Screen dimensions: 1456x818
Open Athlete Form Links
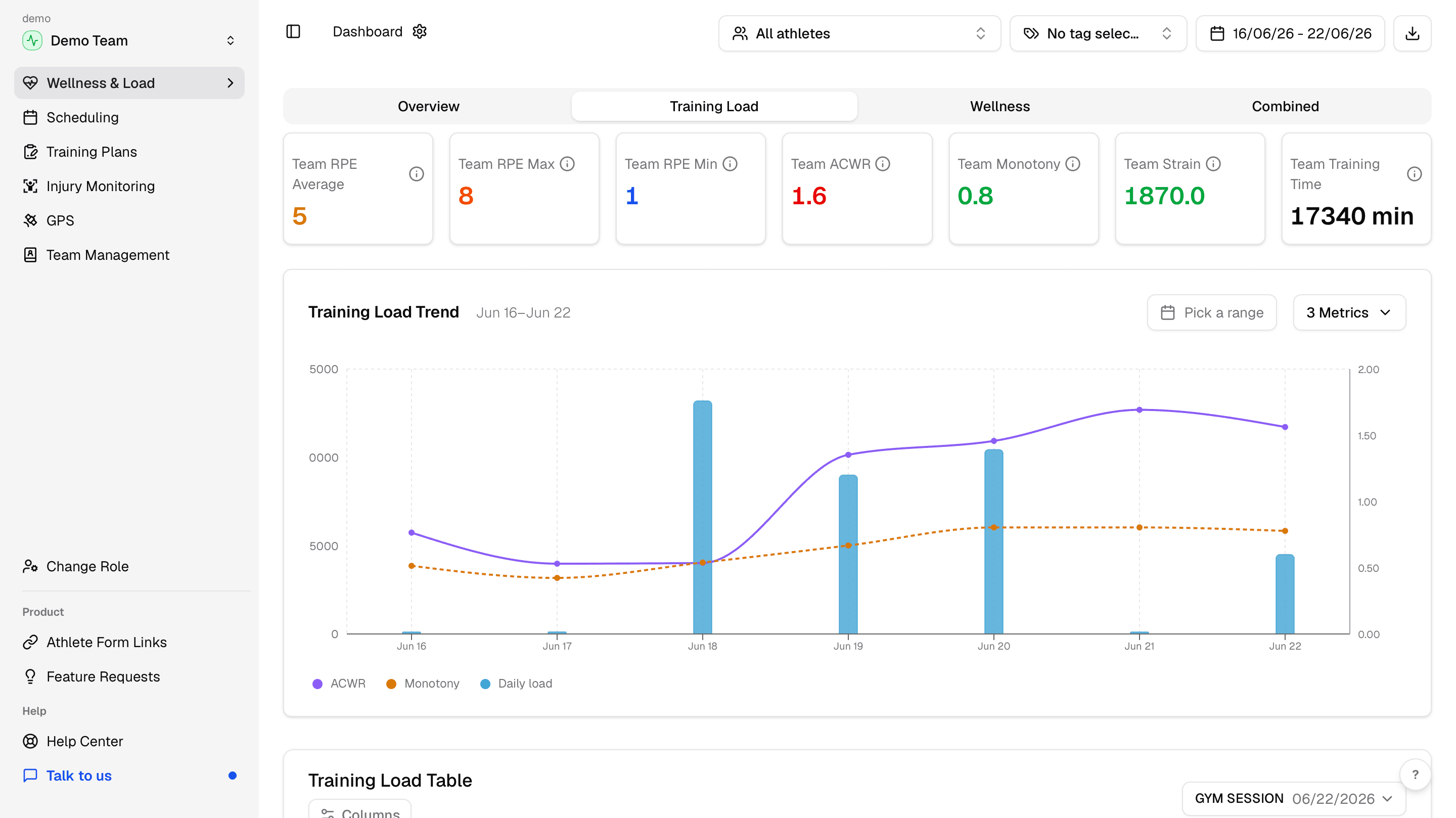(129, 642)
